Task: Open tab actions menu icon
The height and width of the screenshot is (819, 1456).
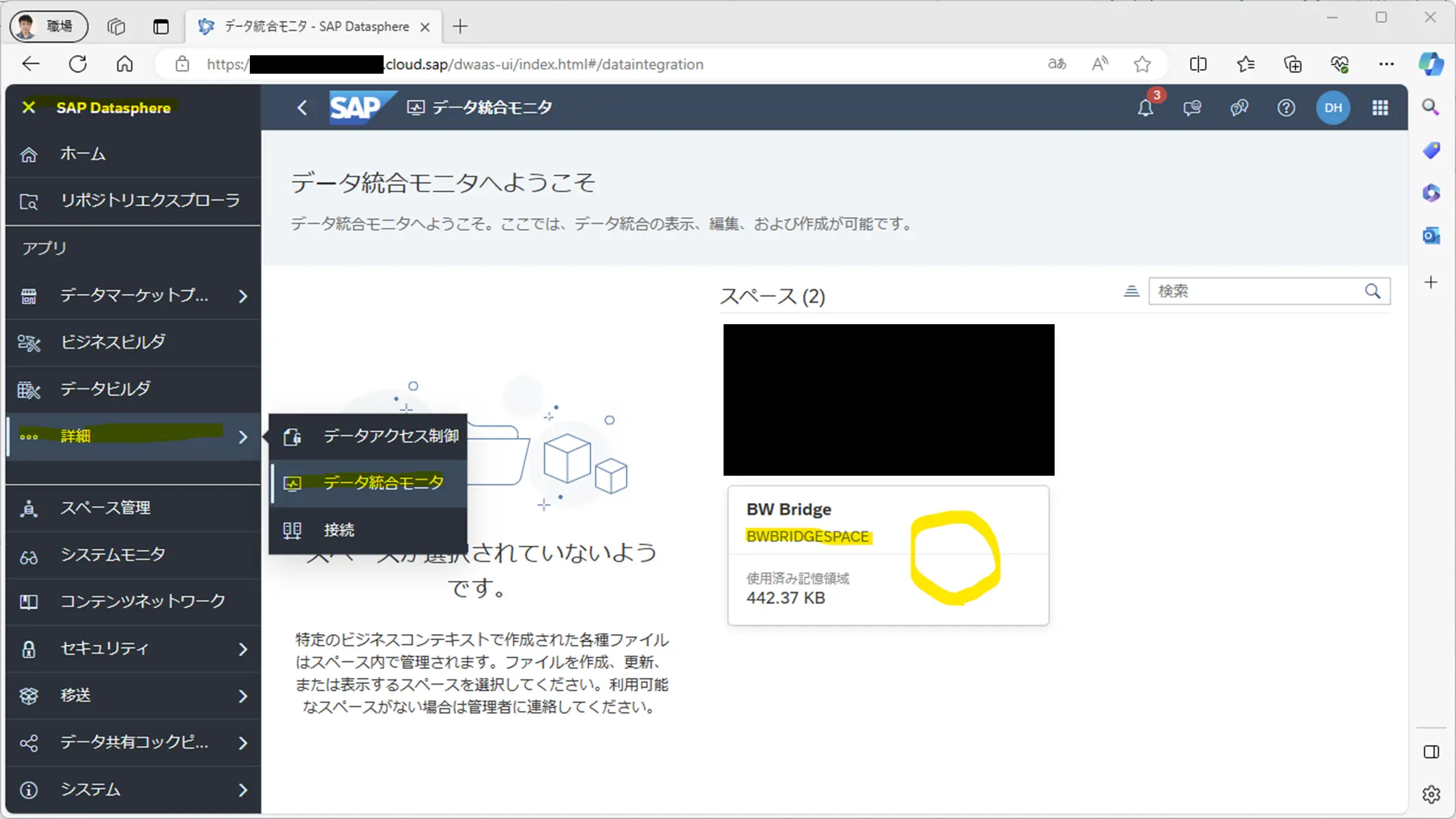Action: click(x=161, y=27)
